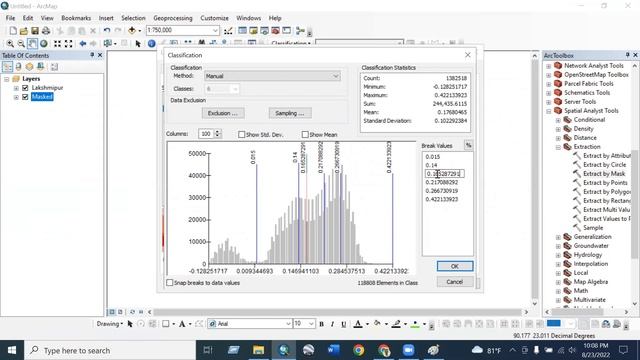Select the Zoom In tool
The image size is (640, 360).
(10, 43)
